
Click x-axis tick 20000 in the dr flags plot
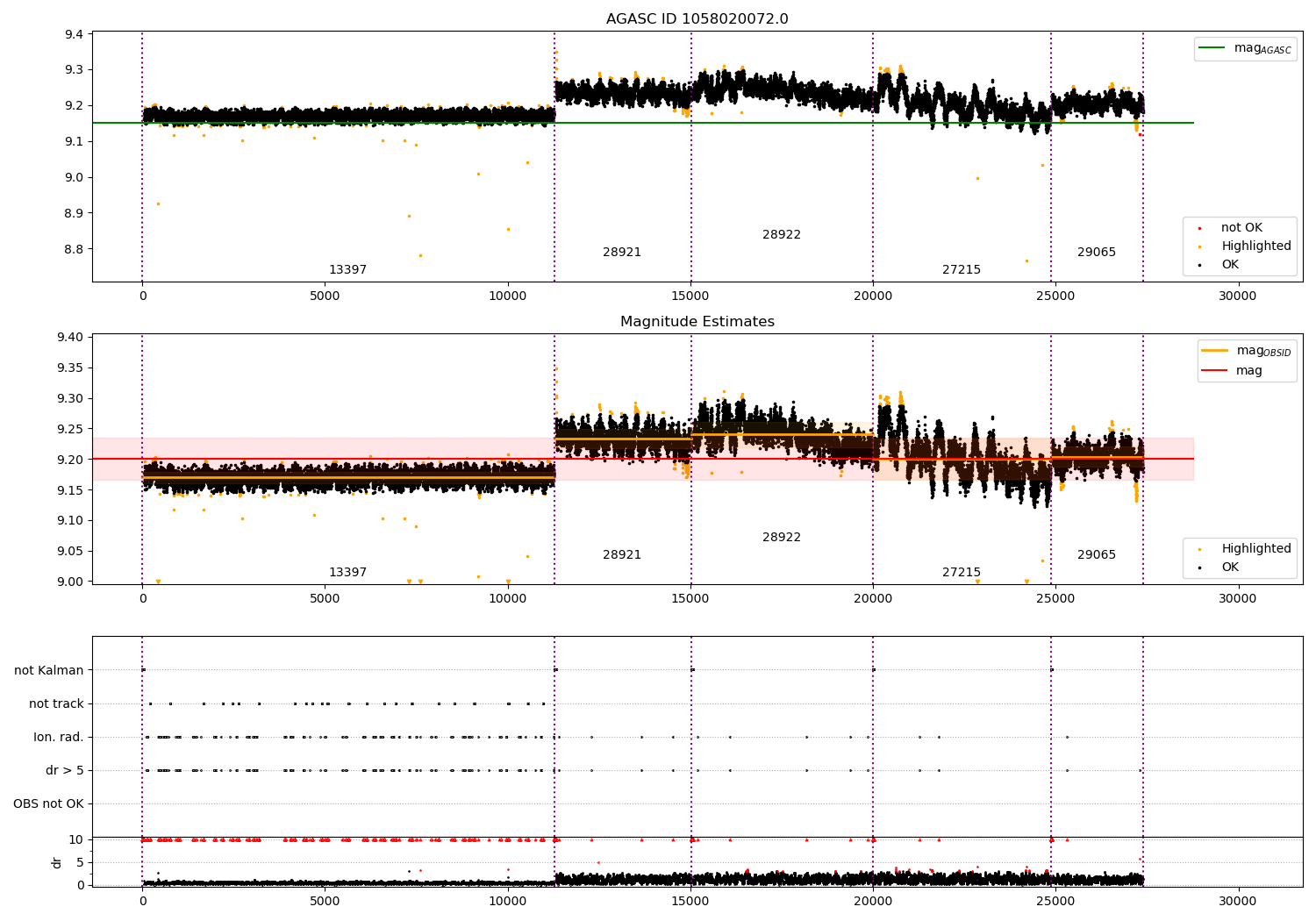(873, 901)
